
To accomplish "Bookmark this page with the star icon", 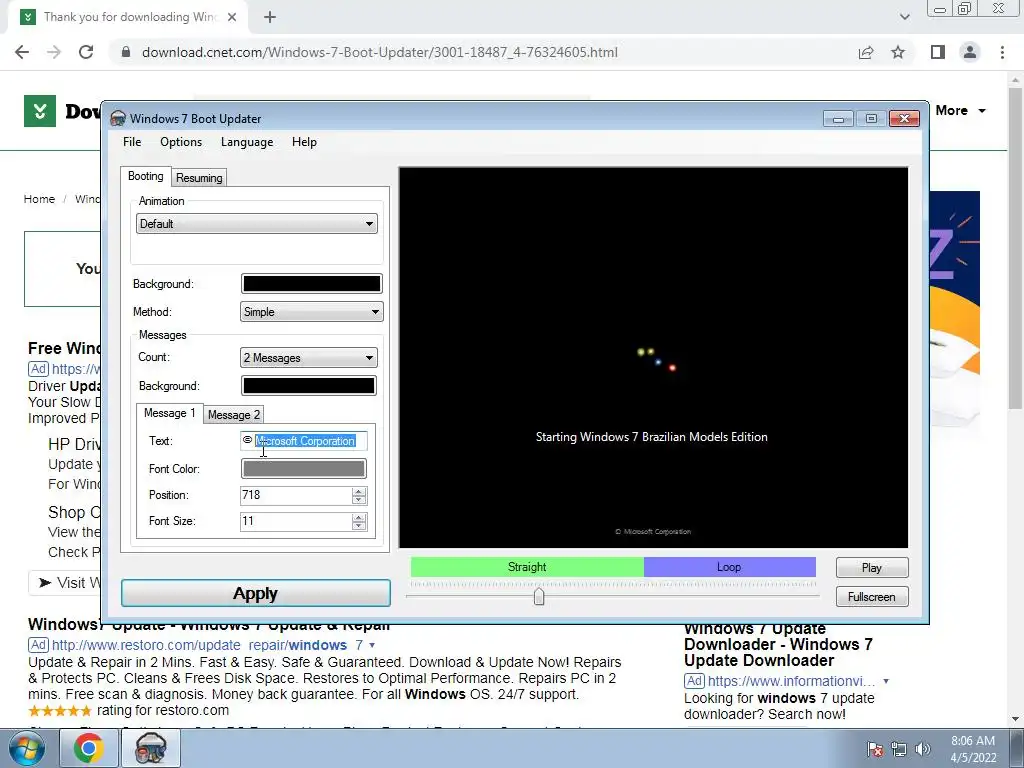I will [898, 52].
